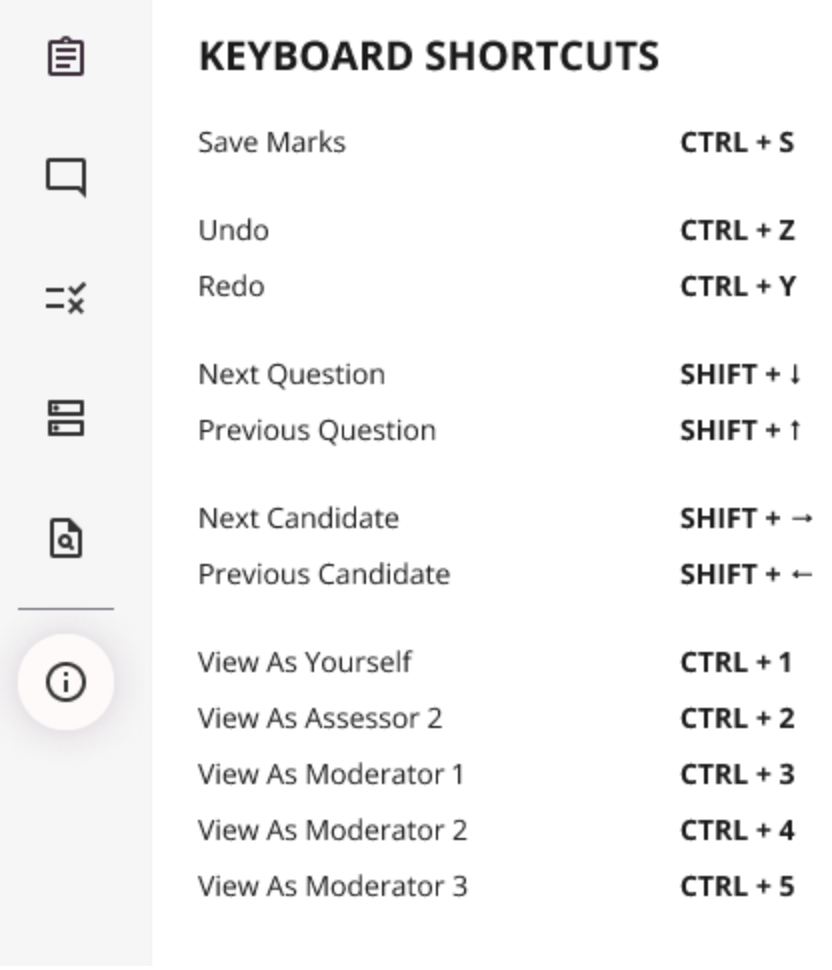Select the checklist tick-cross sidebar icon
The height and width of the screenshot is (970, 832).
click(x=66, y=298)
